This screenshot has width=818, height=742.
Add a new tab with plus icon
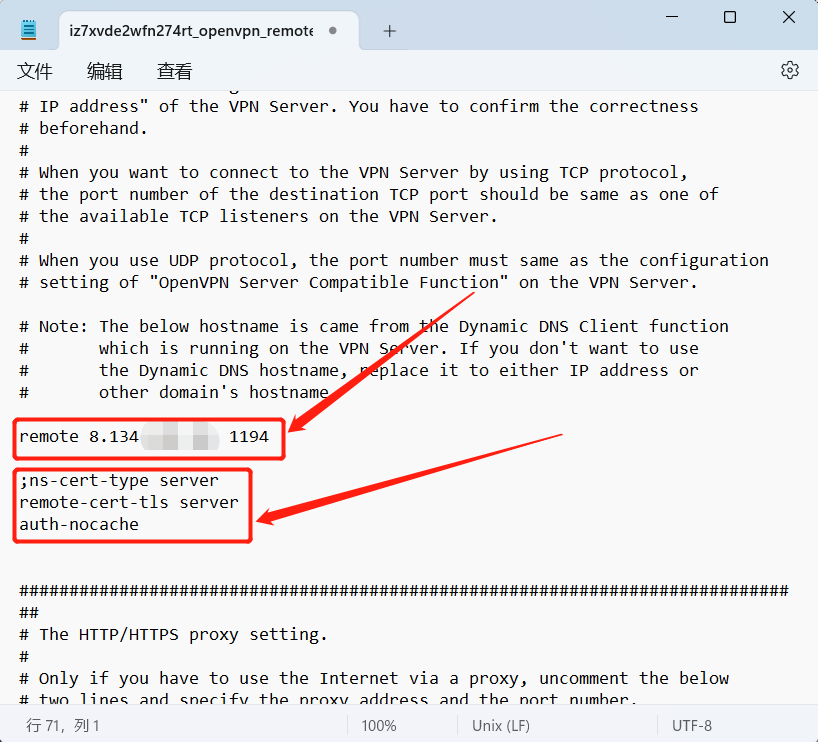tap(389, 31)
